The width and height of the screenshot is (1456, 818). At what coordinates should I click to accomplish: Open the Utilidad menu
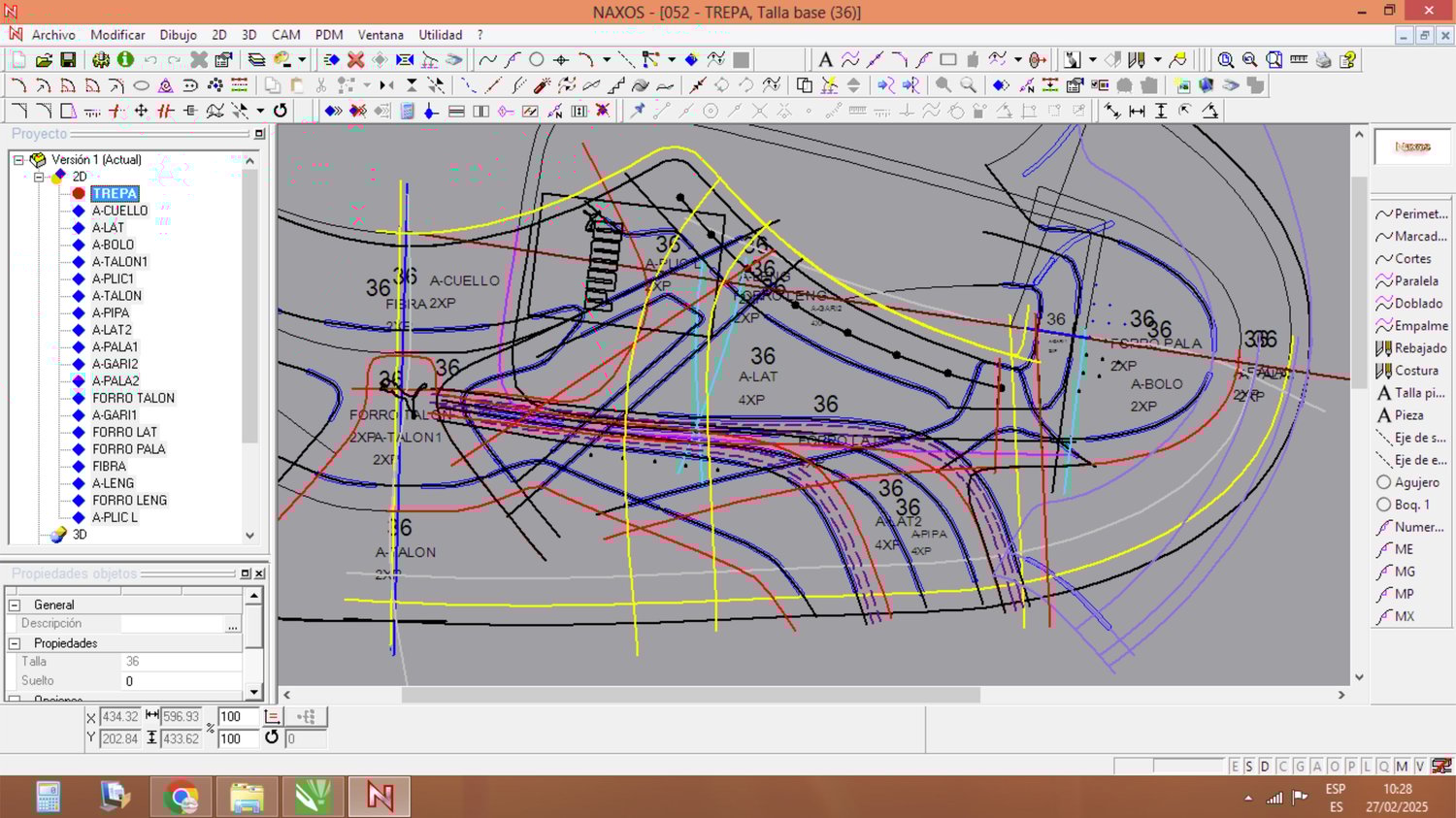pos(440,35)
